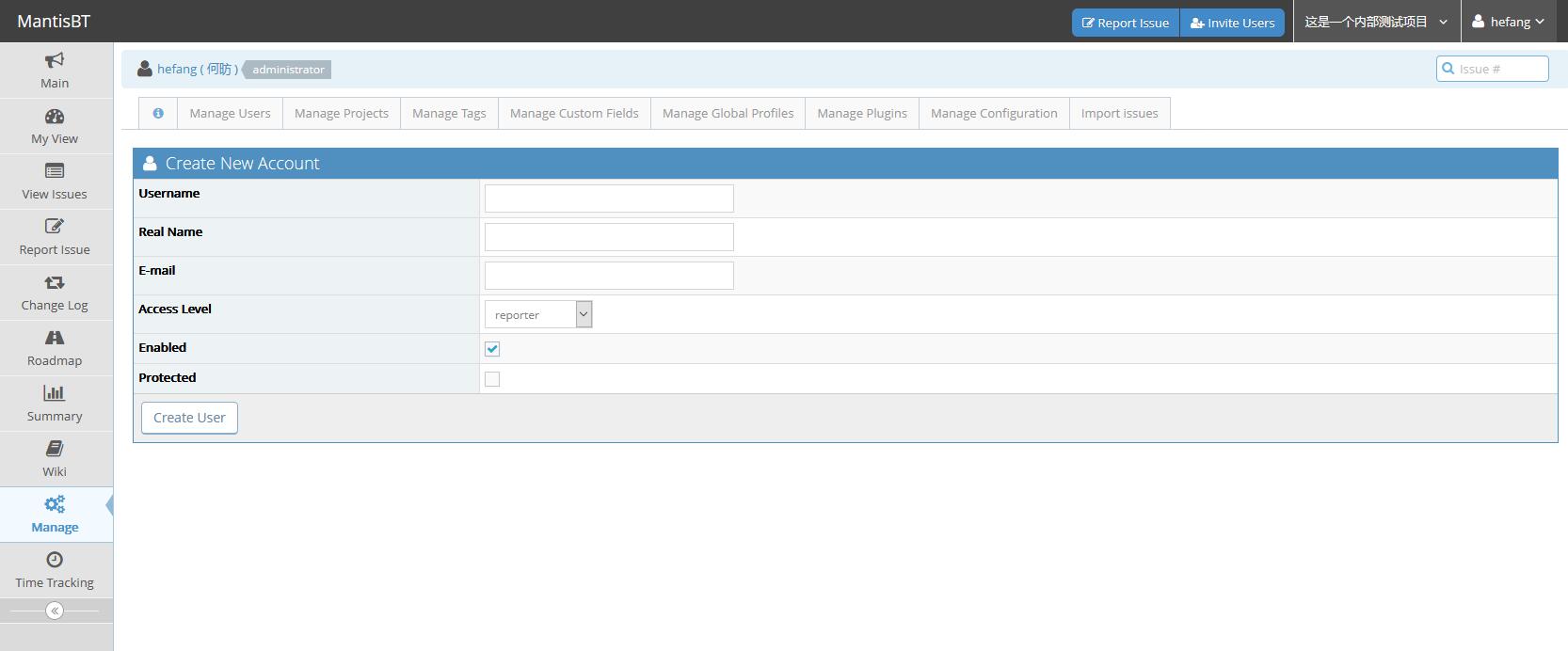Click the Create User button

click(189, 418)
